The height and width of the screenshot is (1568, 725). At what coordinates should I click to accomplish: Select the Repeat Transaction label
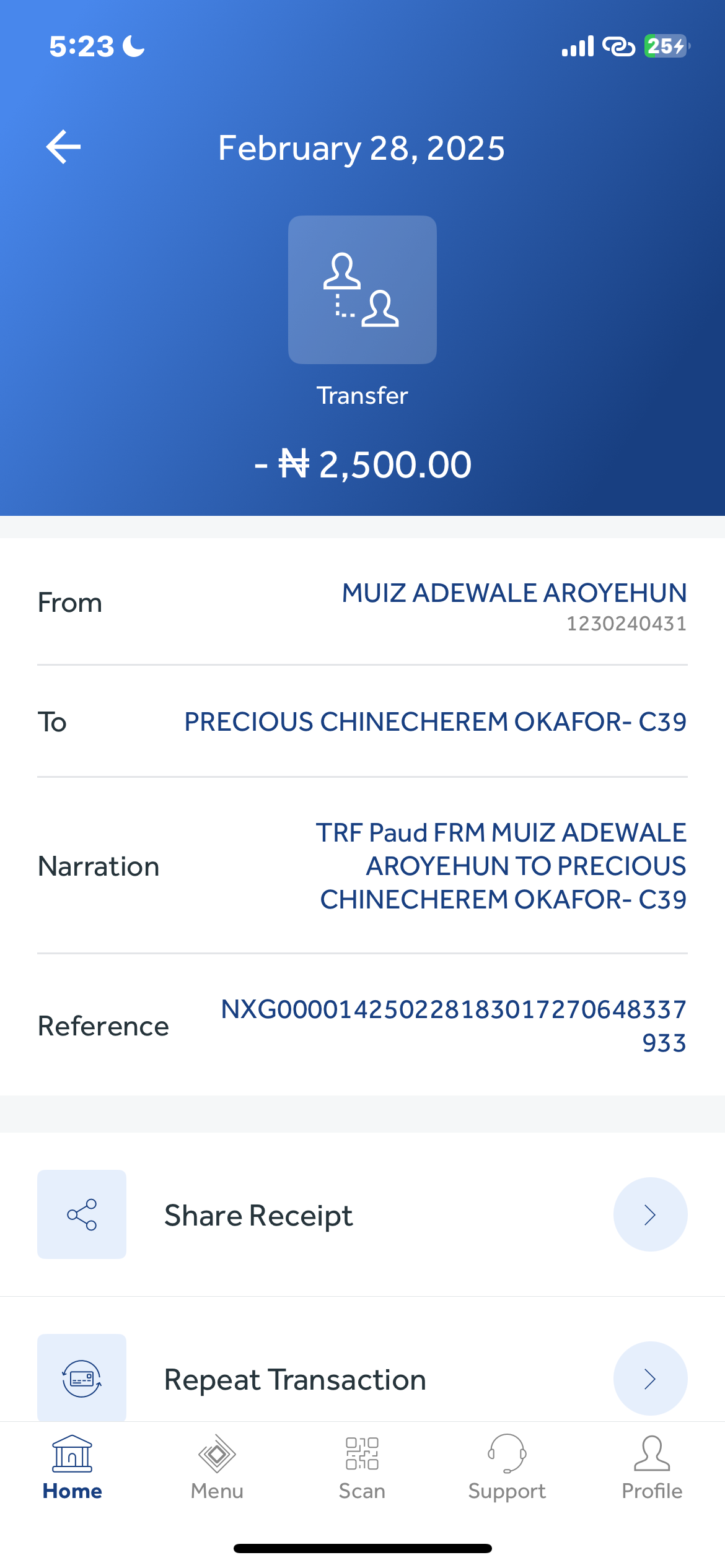[x=295, y=1380]
